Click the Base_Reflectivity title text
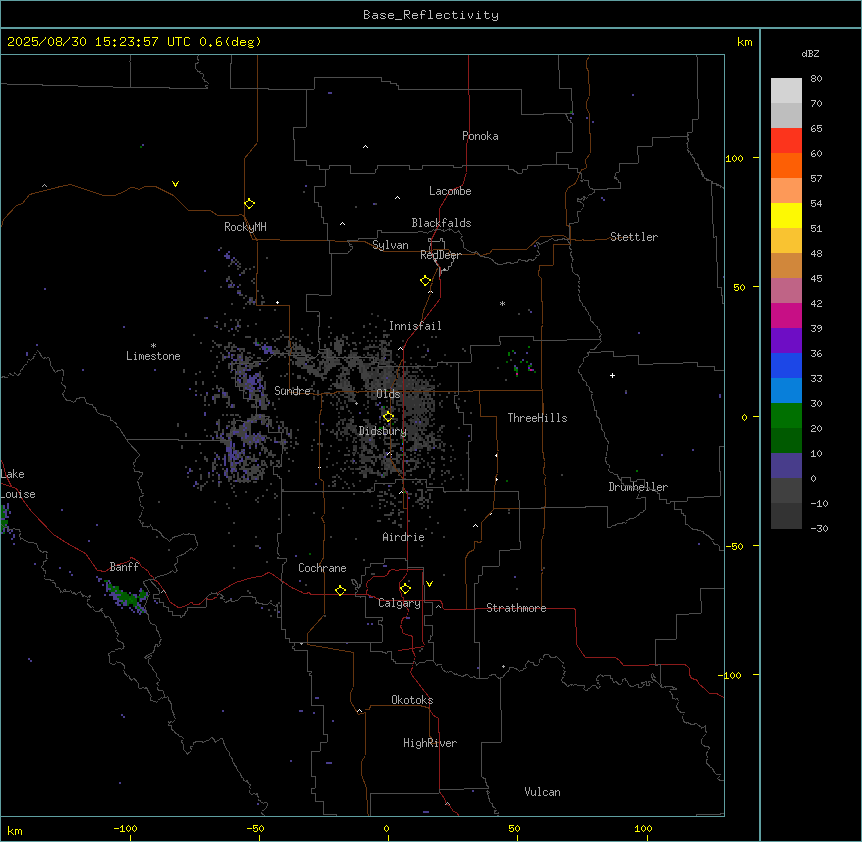862x842 pixels. 431,15
